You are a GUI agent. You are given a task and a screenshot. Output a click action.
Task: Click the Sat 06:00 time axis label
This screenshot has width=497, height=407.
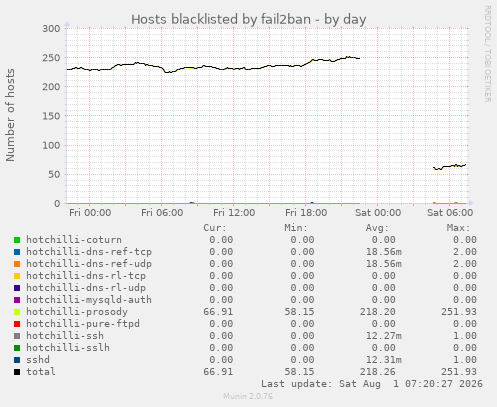[450, 213]
